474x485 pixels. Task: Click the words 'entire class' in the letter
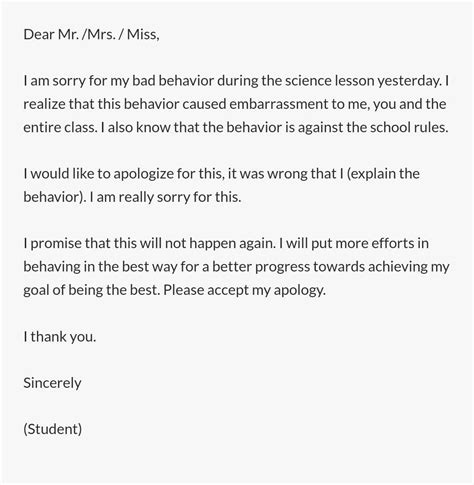tap(60, 127)
